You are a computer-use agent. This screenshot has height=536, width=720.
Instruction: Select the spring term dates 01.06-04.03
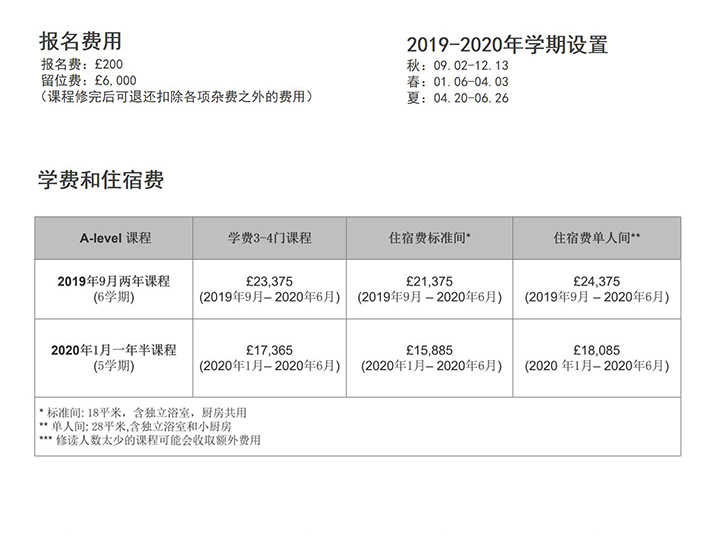(468, 82)
